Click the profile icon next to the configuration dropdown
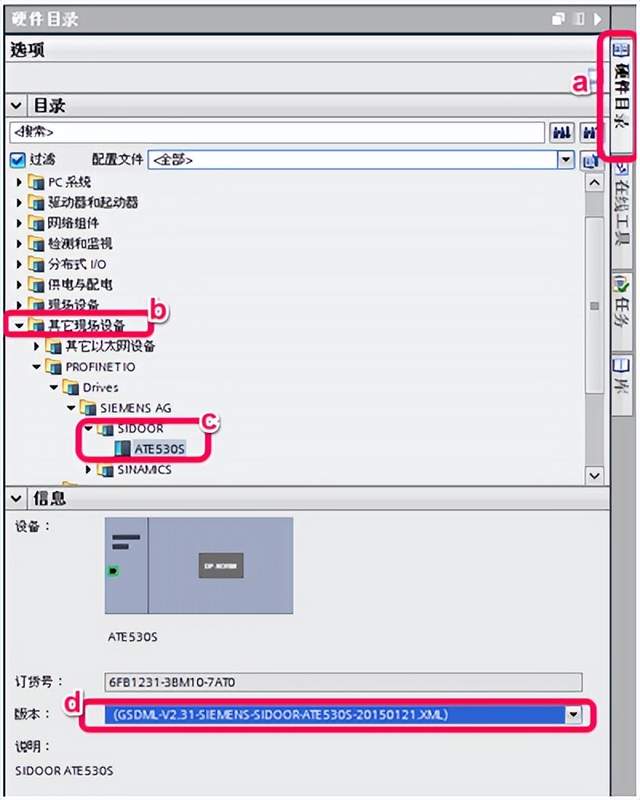This screenshot has height=800, width=640. coord(589,161)
